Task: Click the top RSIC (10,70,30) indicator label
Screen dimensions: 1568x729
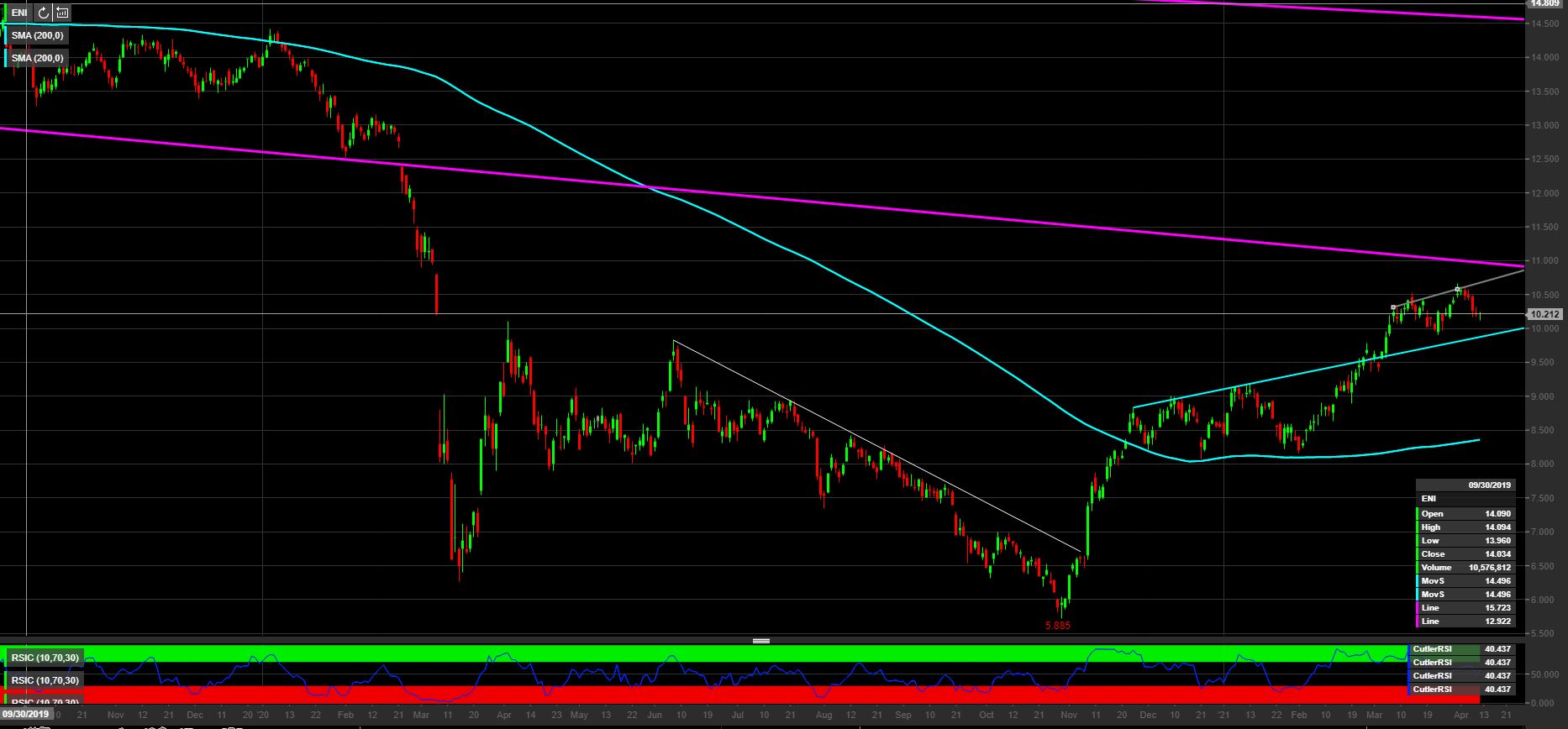Action: click(45, 658)
